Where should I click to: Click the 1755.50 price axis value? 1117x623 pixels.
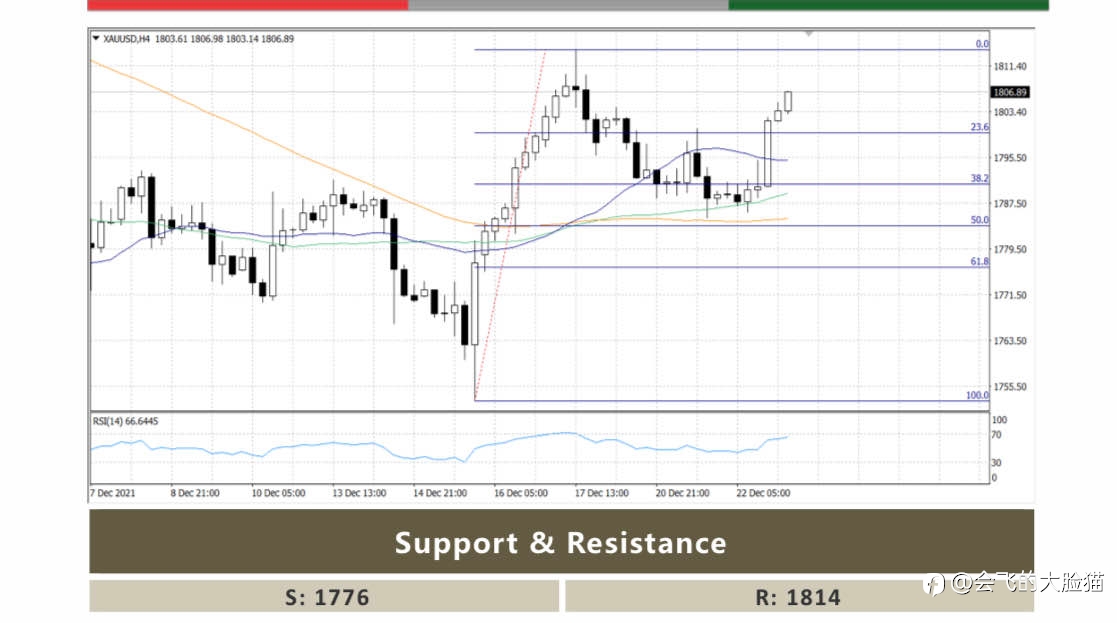[x=1010, y=387]
